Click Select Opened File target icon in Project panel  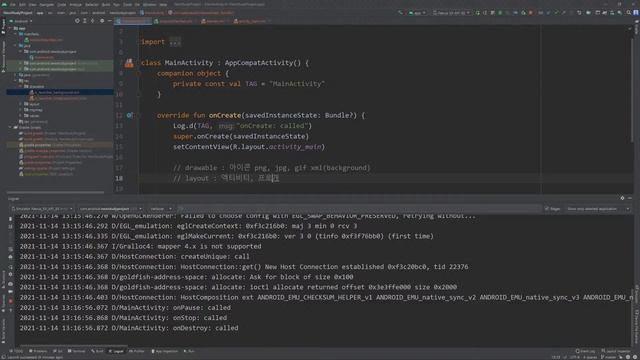77,21
